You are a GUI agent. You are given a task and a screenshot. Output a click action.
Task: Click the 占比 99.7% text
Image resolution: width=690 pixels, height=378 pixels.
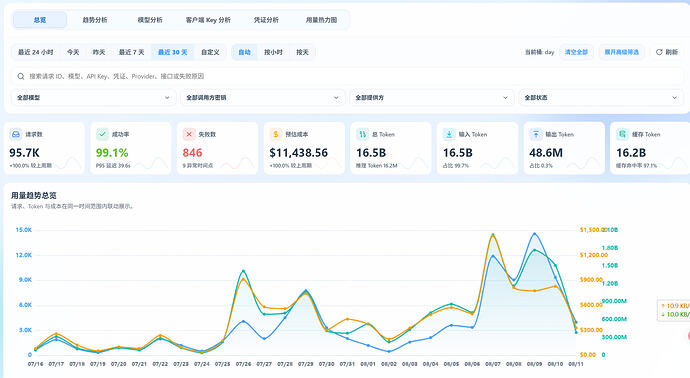(x=456, y=166)
